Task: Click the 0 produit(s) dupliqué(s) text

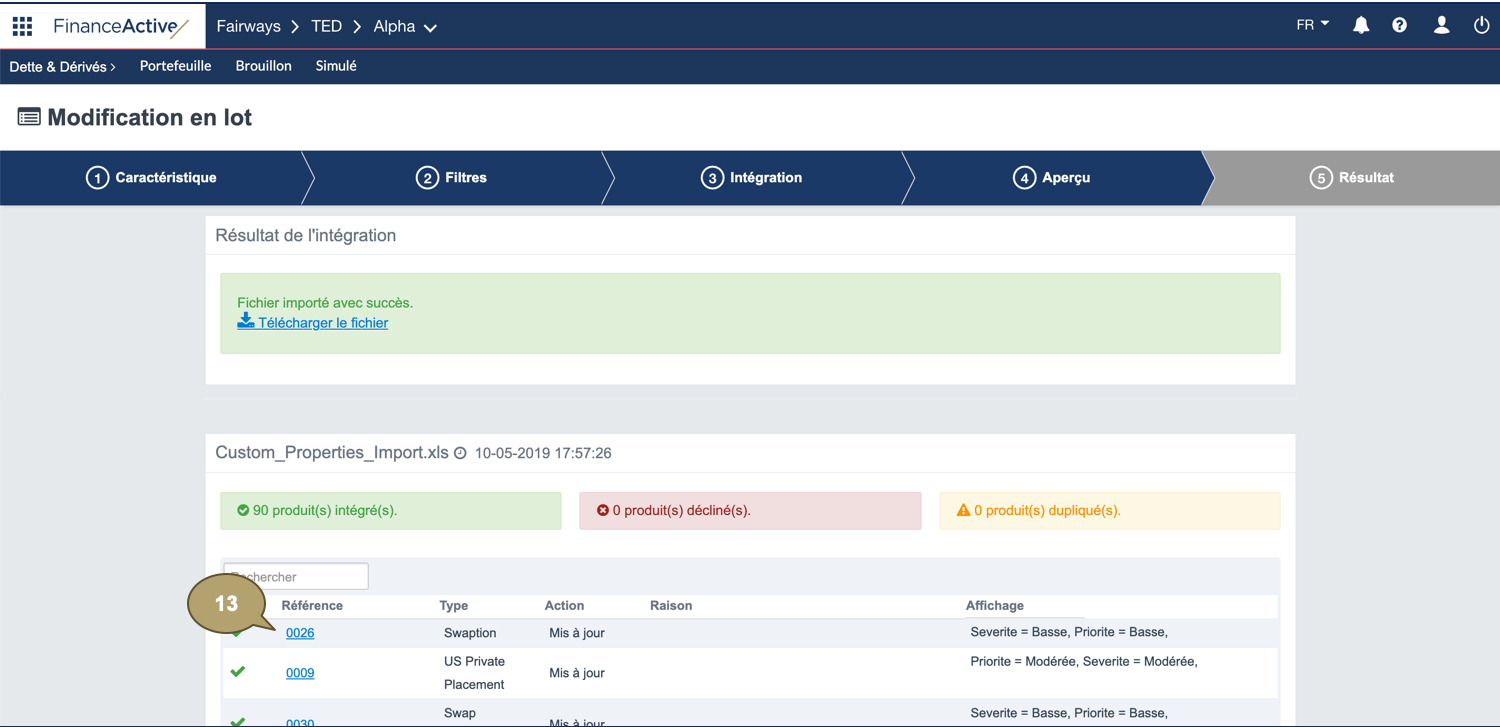Action: (x=1047, y=510)
